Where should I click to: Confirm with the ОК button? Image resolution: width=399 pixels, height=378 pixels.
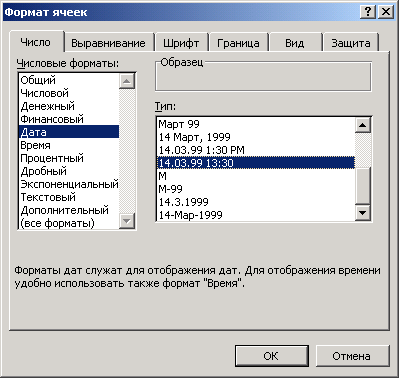271,356
